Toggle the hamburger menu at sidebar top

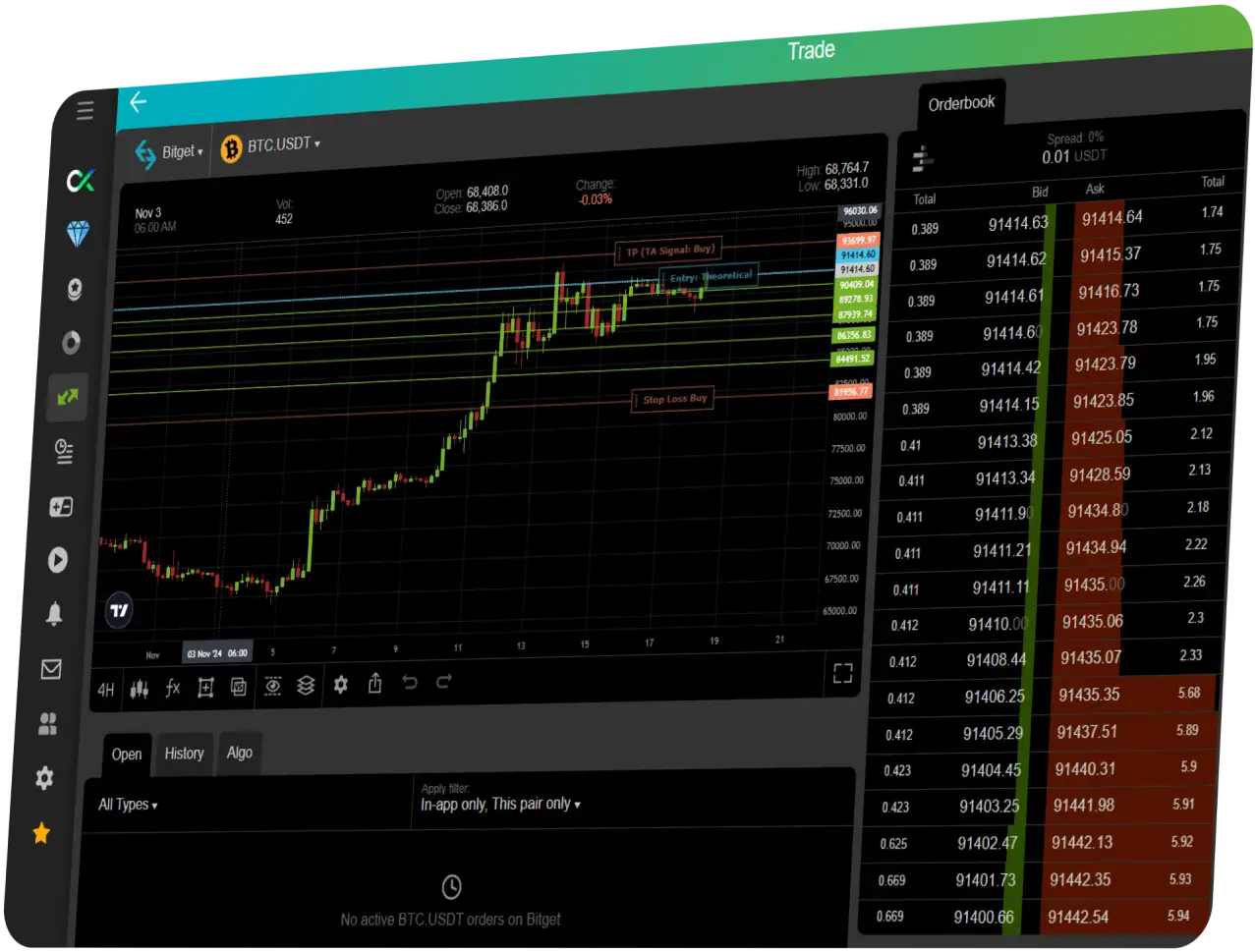tap(85, 111)
